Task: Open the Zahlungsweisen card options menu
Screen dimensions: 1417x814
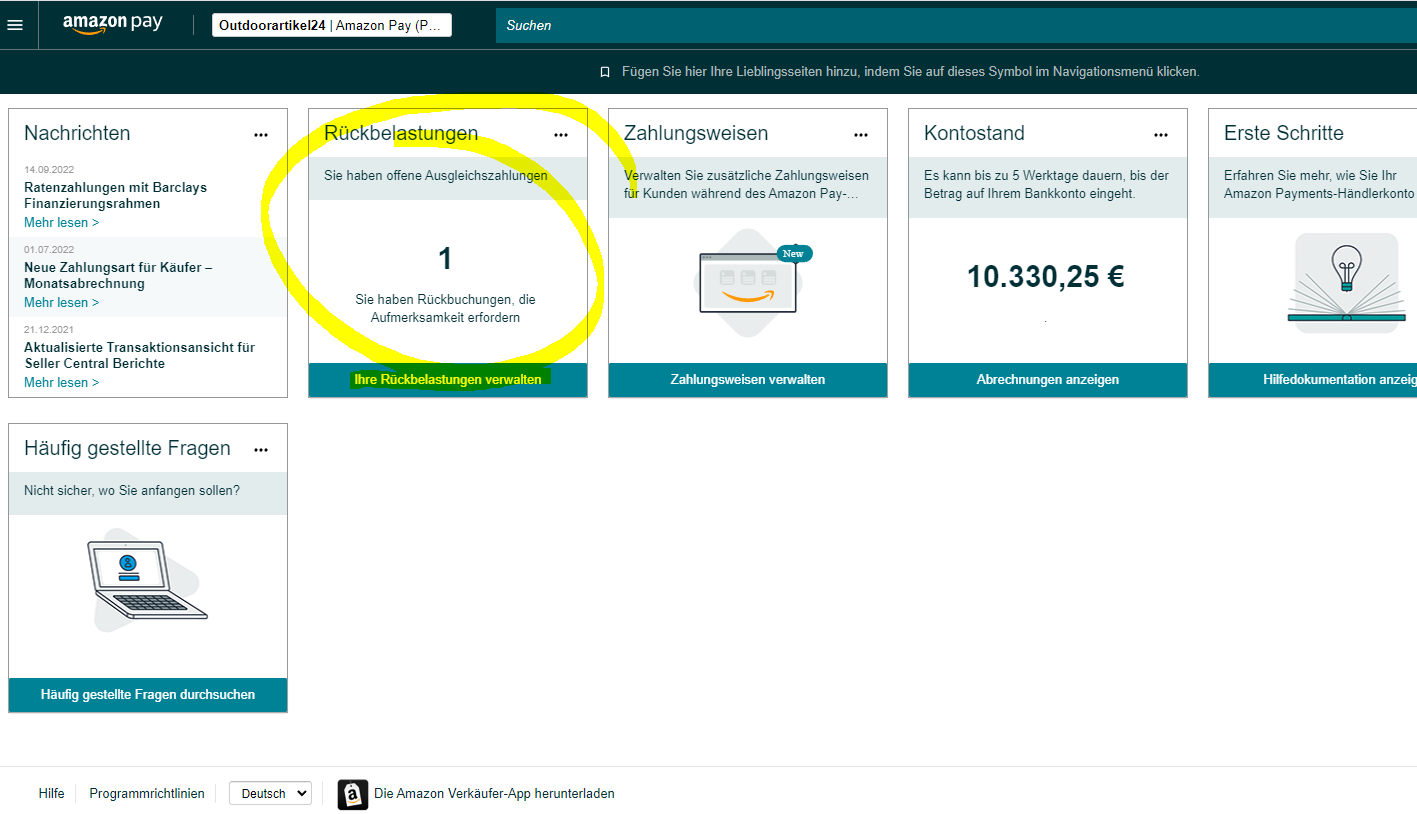Action: pos(861,134)
